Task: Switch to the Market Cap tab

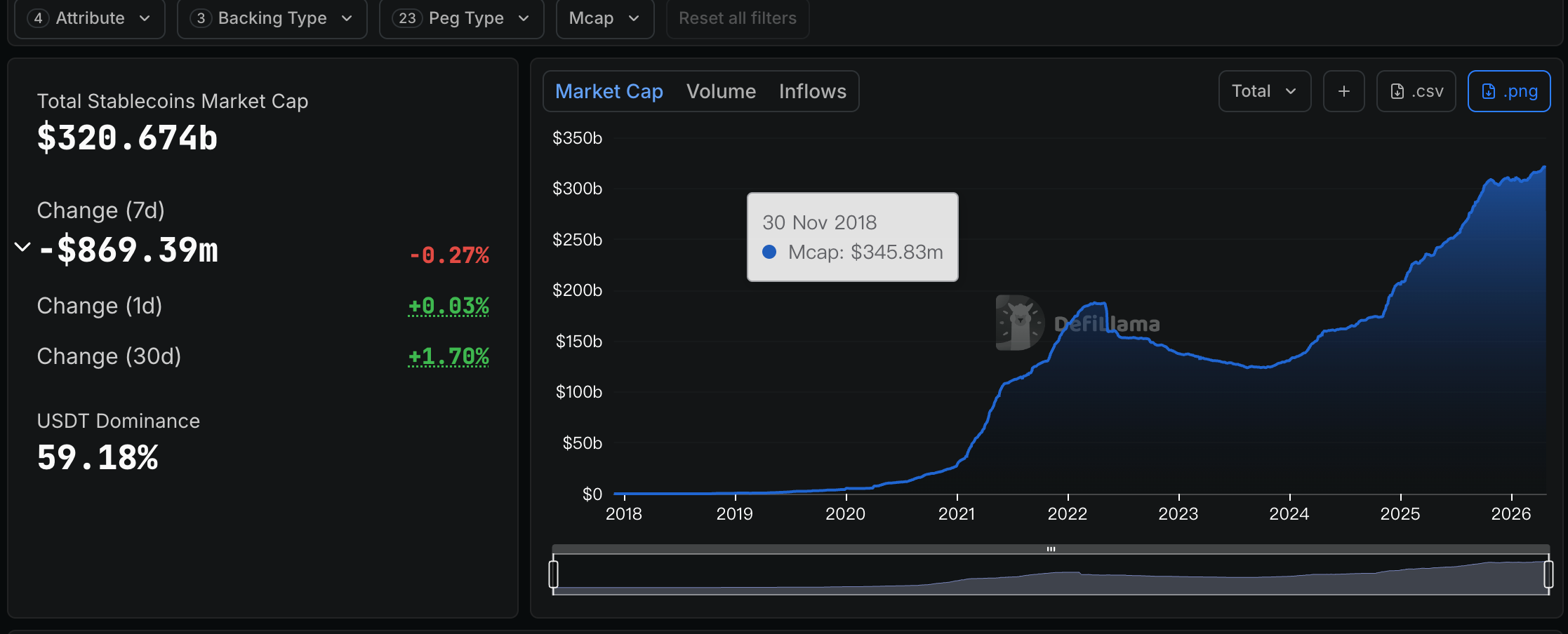Action: click(x=609, y=91)
